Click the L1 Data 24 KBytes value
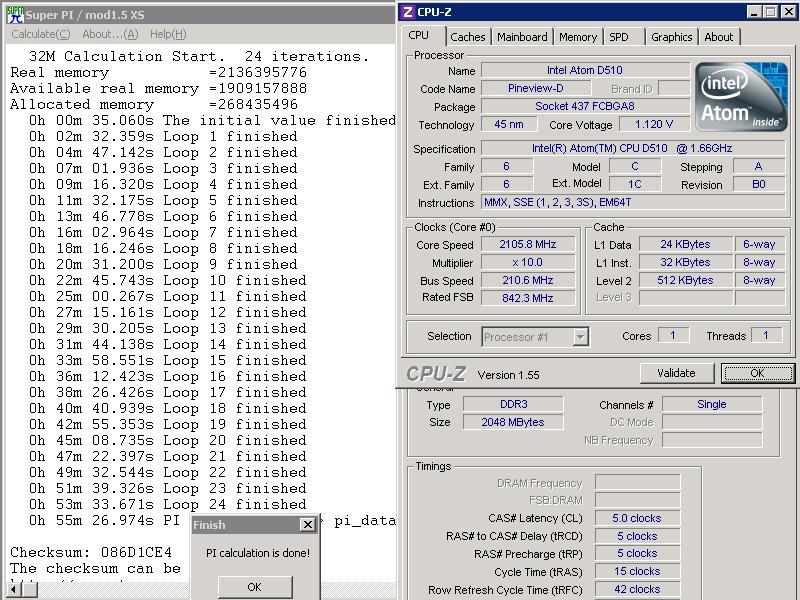Screen dimensions: 800x600 [685, 244]
